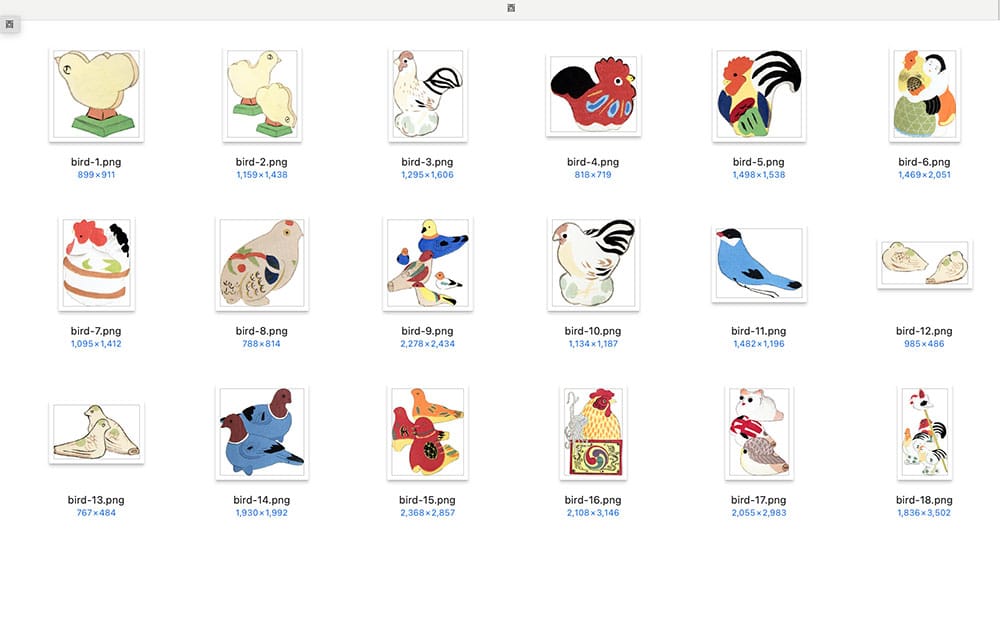Image resolution: width=1000 pixels, height=620 pixels.
Task: Select the bird-5.png colorful rooster thumbnail
Action: (759, 94)
